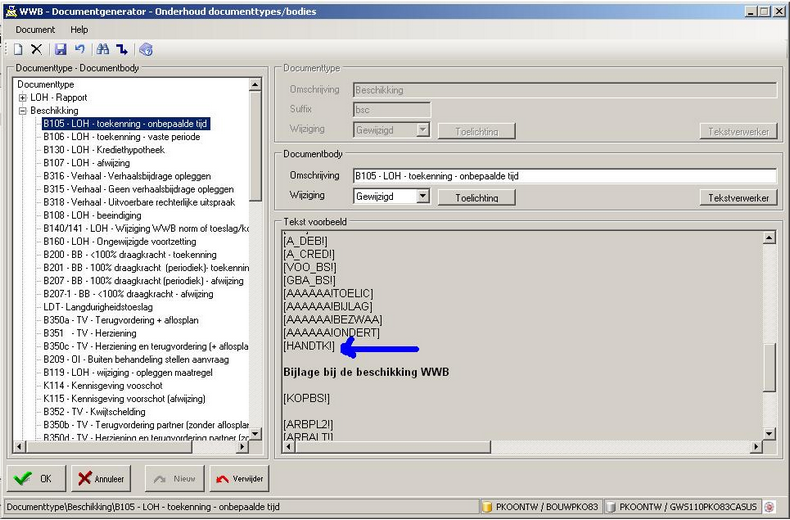Select B350a - TV - Terugvordering + aflosplan
790x520 pixels.
(121, 320)
